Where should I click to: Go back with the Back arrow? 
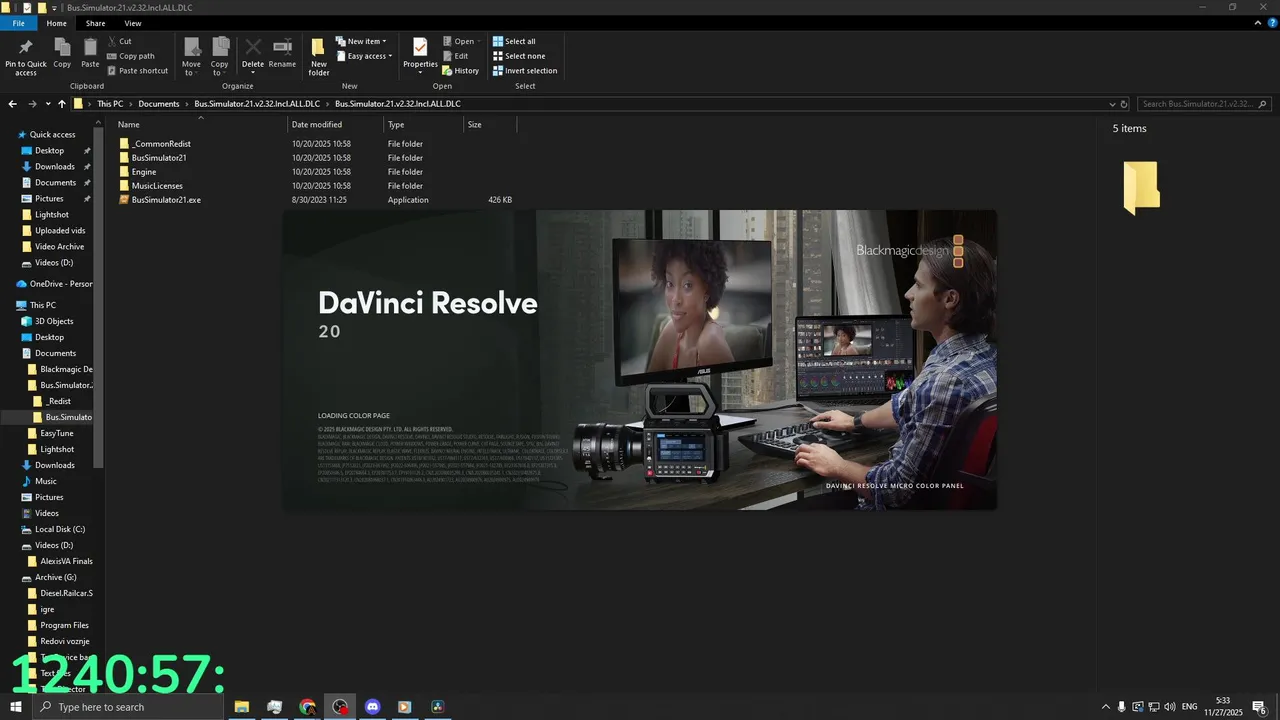(x=13, y=104)
